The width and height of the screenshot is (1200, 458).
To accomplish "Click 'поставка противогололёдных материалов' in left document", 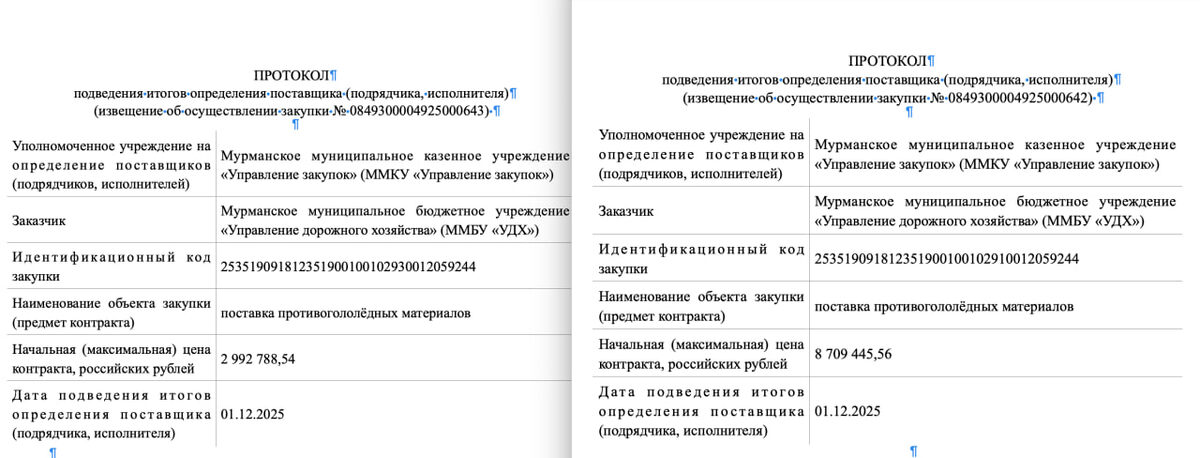I will coord(345,313).
